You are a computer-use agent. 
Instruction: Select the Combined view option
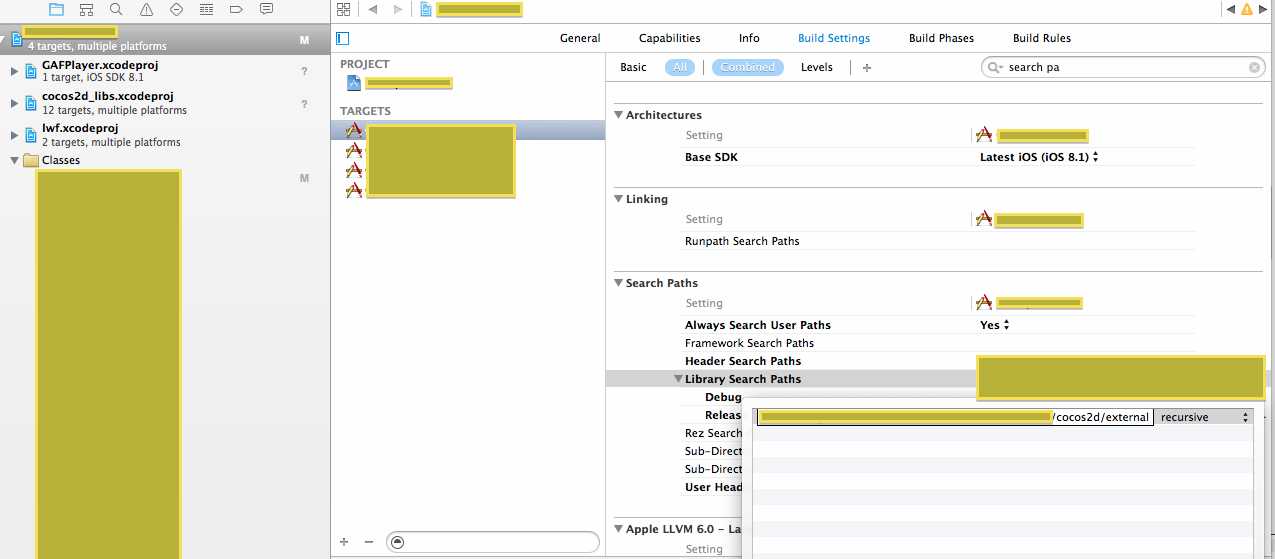coord(748,67)
